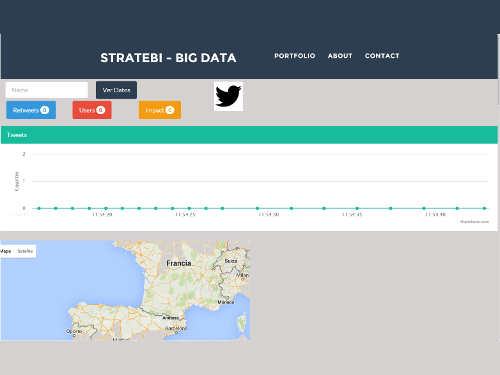
Task: Click the Stratebi - Big Data title
Action: pyautogui.click(x=168, y=58)
